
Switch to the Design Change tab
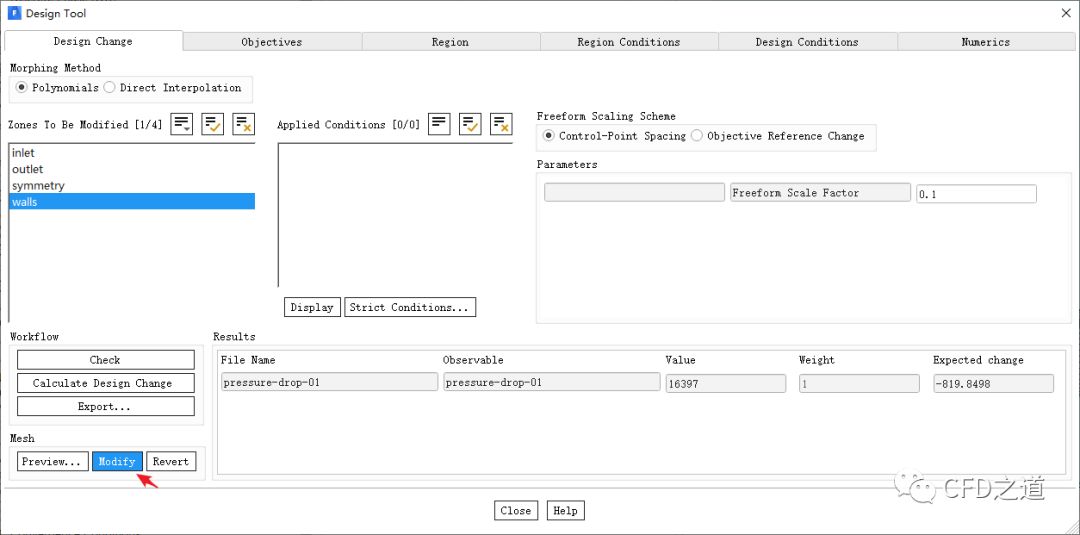point(93,41)
